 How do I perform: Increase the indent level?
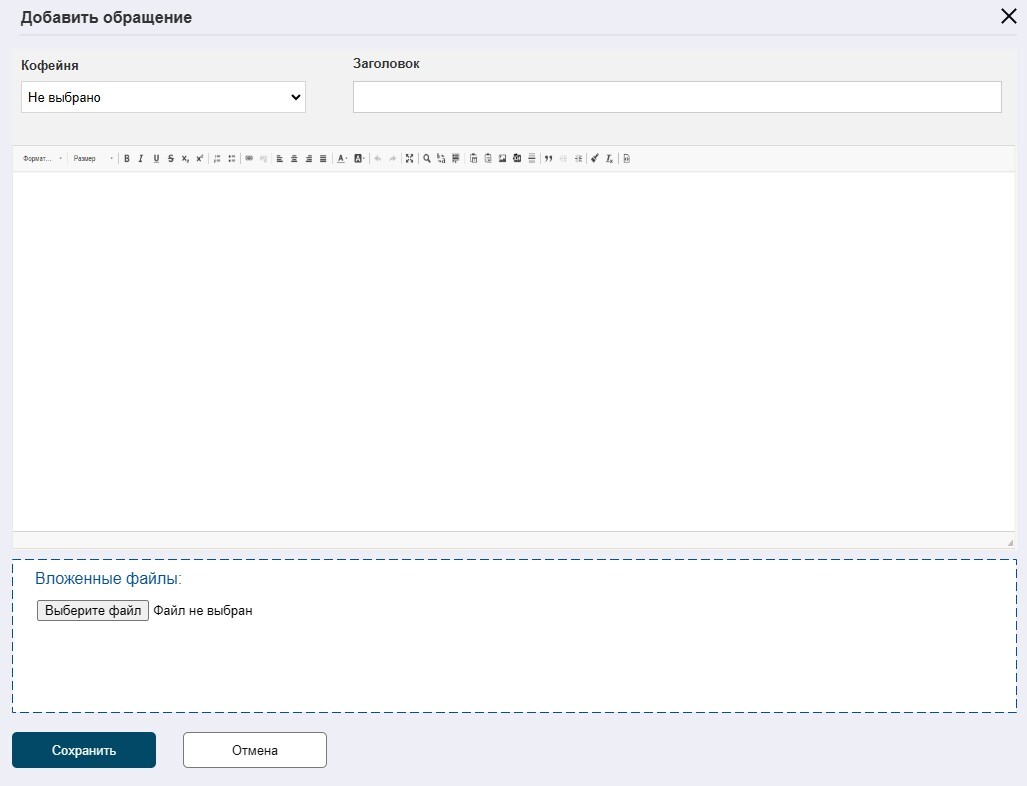[x=578, y=159]
